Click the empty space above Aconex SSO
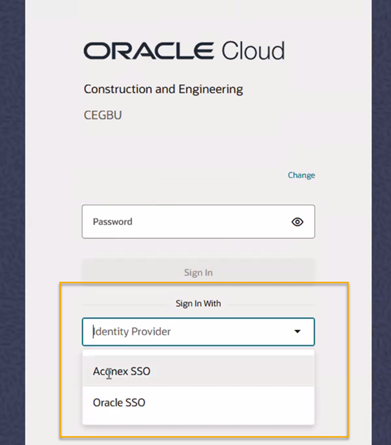The height and width of the screenshot is (445, 391). point(198,353)
